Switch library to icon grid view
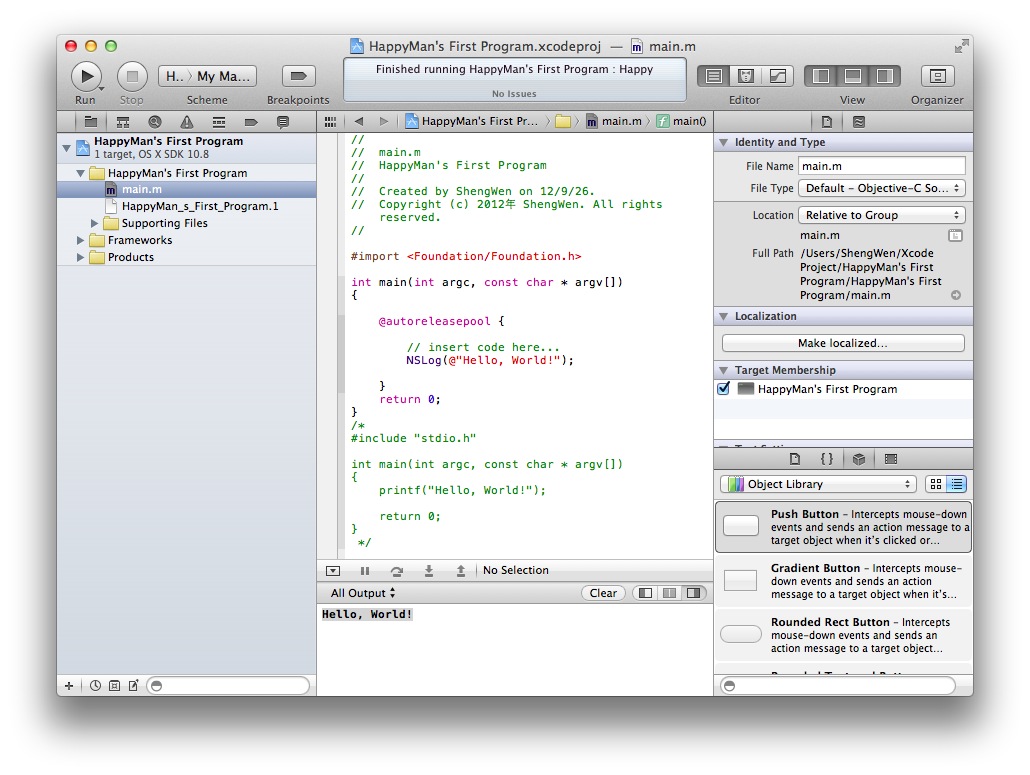The image size is (1030, 775). tap(935, 484)
